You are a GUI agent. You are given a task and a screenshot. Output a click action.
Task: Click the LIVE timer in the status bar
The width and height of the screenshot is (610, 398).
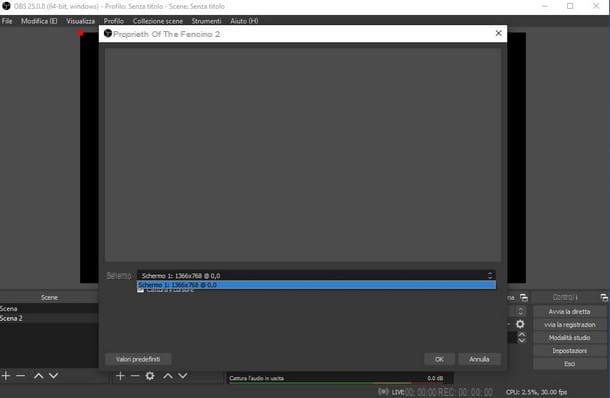tap(414, 392)
